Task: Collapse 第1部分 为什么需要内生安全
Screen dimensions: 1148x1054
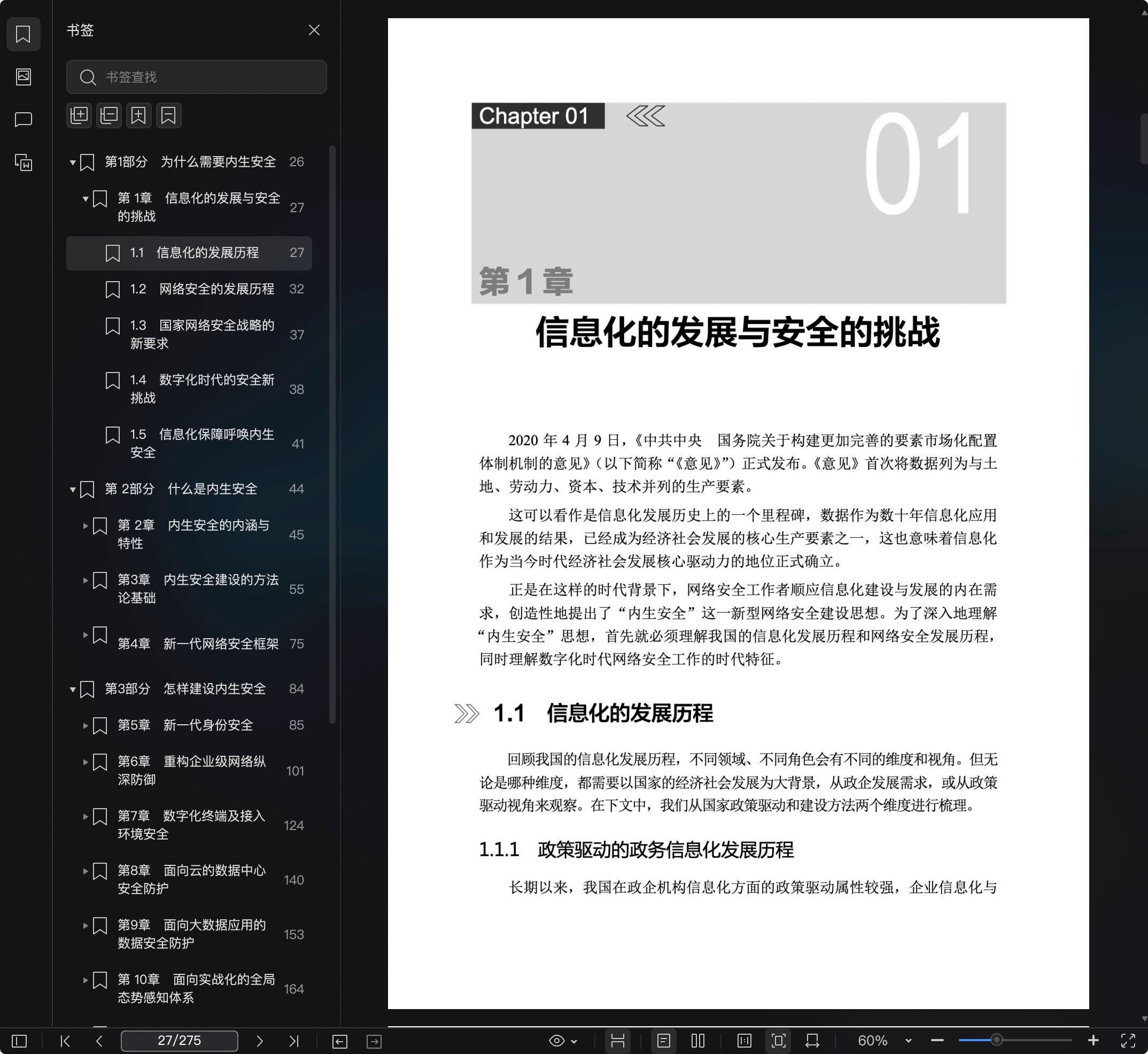Action: [x=73, y=162]
